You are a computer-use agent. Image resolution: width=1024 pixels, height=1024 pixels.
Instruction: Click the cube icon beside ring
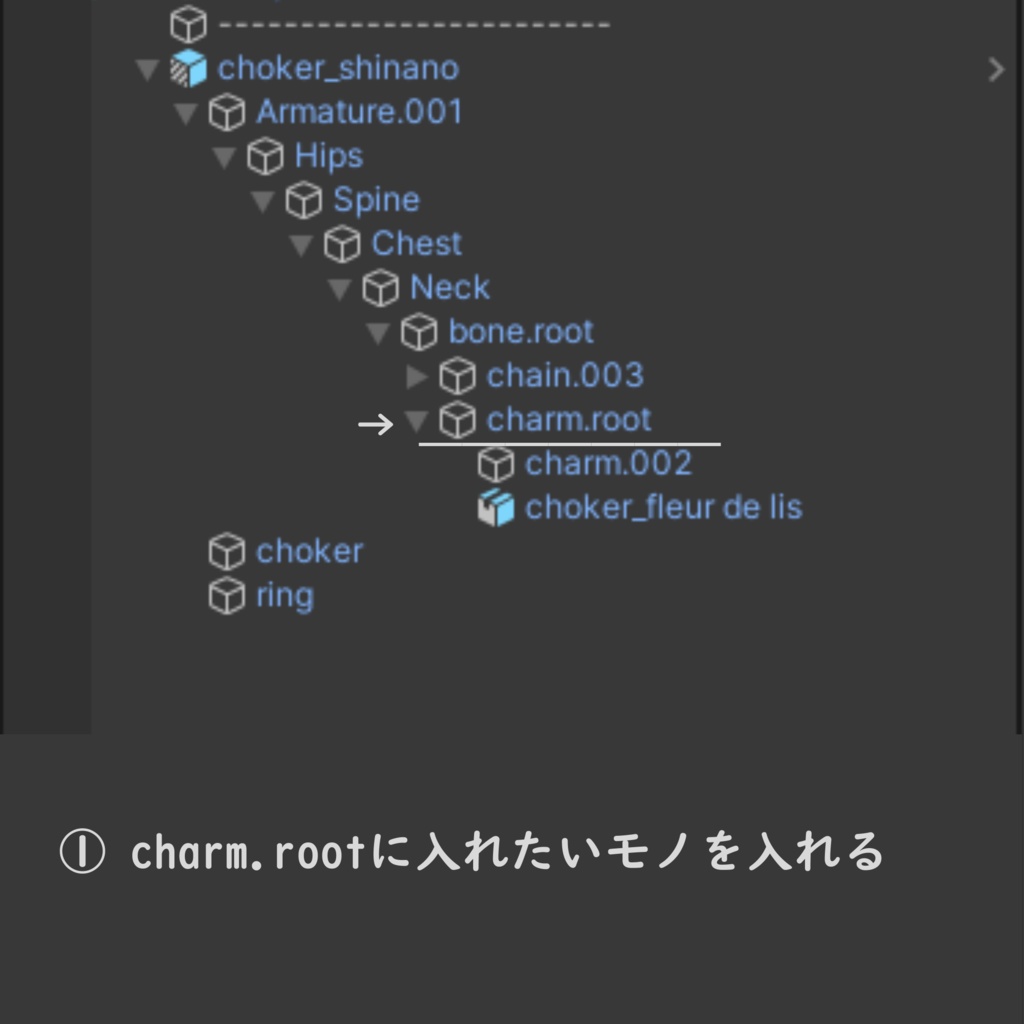[227, 596]
